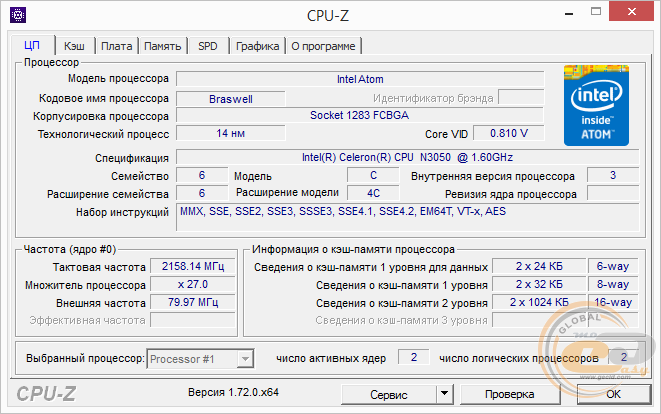Screen dimensions: 661x414
Task: Click the Intel Atom model name field
Action: [x=360, y=79]
